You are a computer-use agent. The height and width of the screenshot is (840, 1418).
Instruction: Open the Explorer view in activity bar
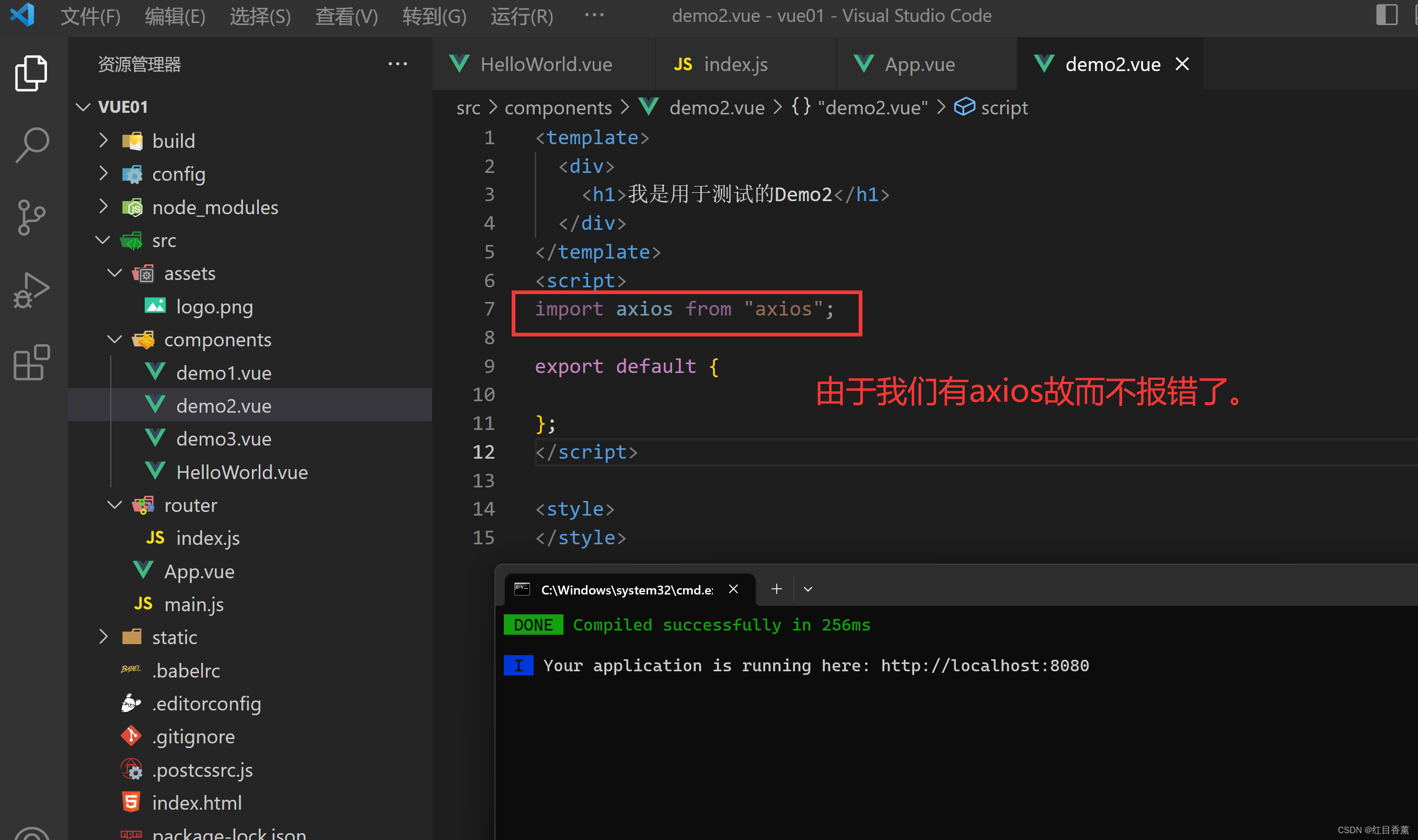[31, 74]
